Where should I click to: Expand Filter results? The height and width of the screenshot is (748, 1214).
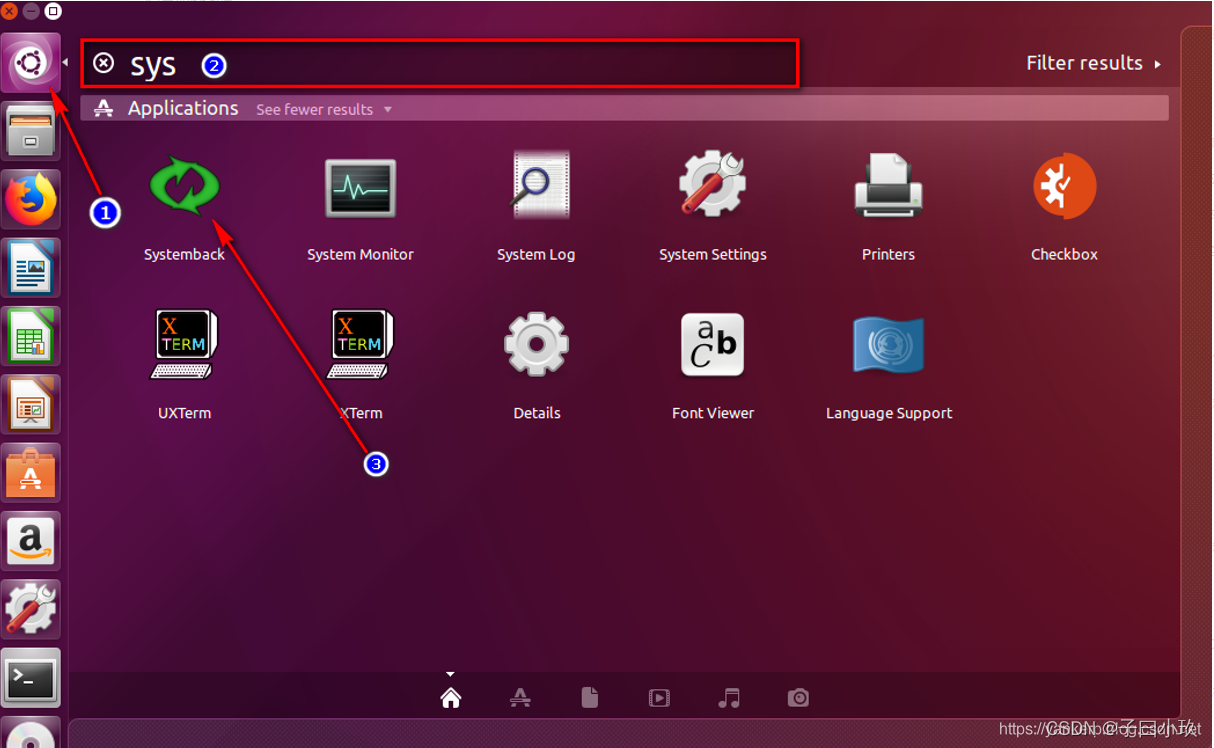point(1094,63)
